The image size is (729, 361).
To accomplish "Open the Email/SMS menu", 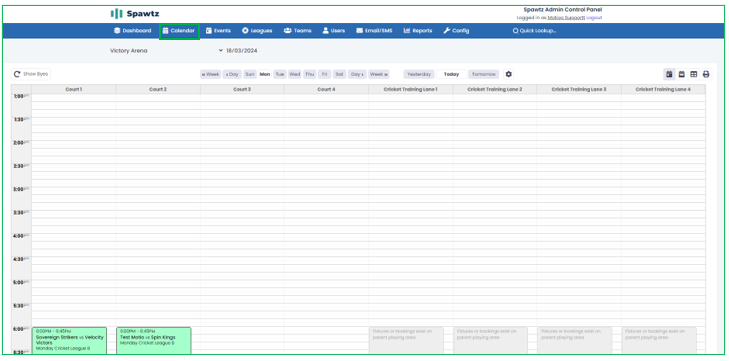I will click(x=374, y=31).
